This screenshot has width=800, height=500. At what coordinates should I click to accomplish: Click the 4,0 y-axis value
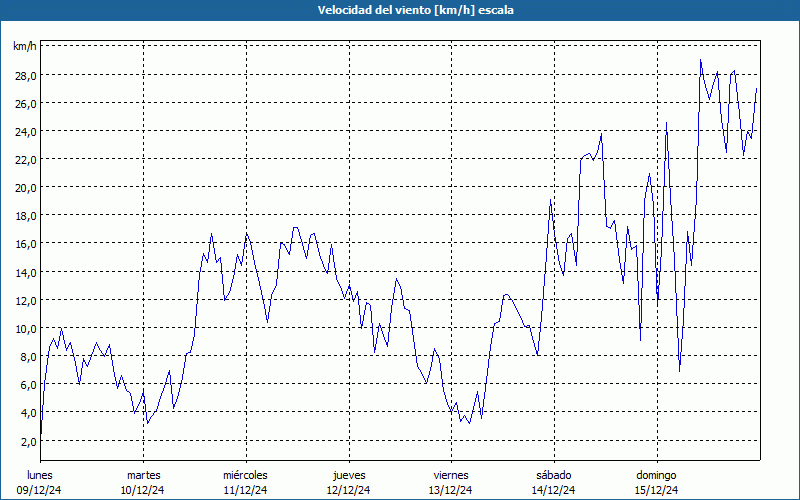29,413
